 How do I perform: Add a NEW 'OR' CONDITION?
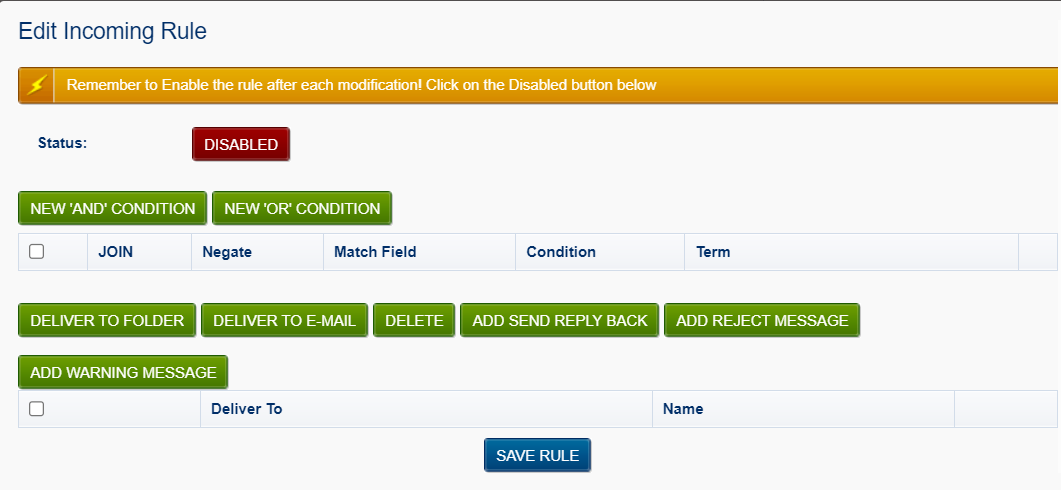[x=302, y=208]
